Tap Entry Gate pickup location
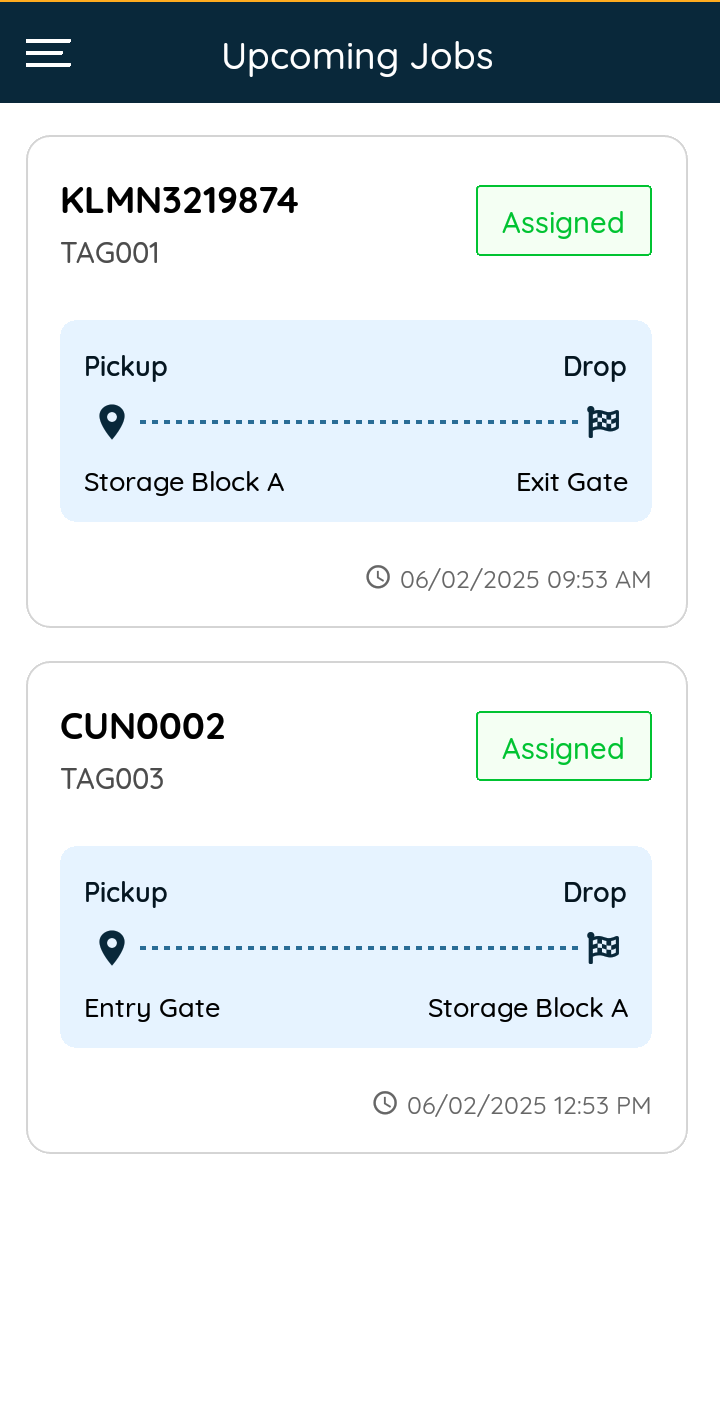The height and width of the screenshot is (1406, 720). coord(152,1009)
